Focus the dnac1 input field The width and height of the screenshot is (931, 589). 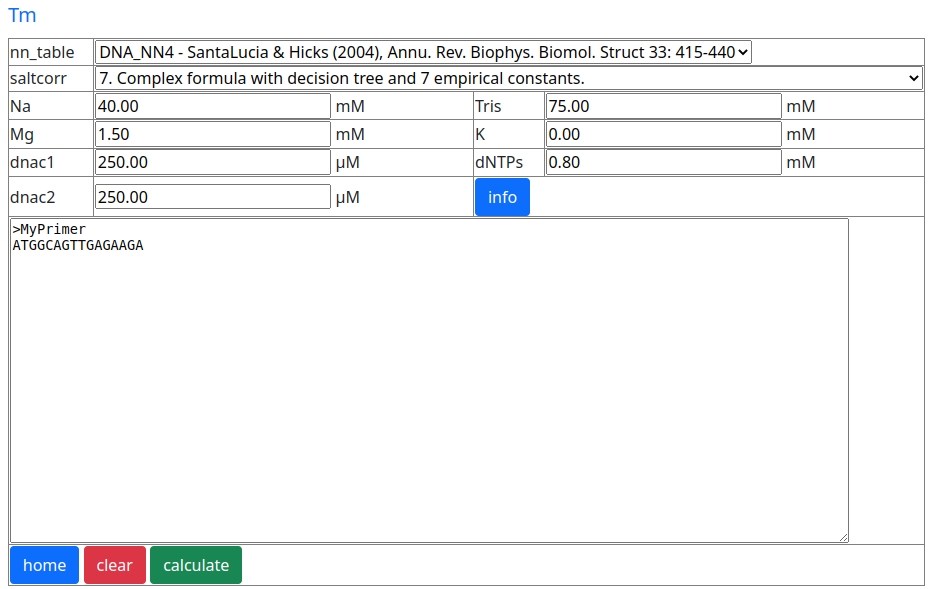click(212, 162)
